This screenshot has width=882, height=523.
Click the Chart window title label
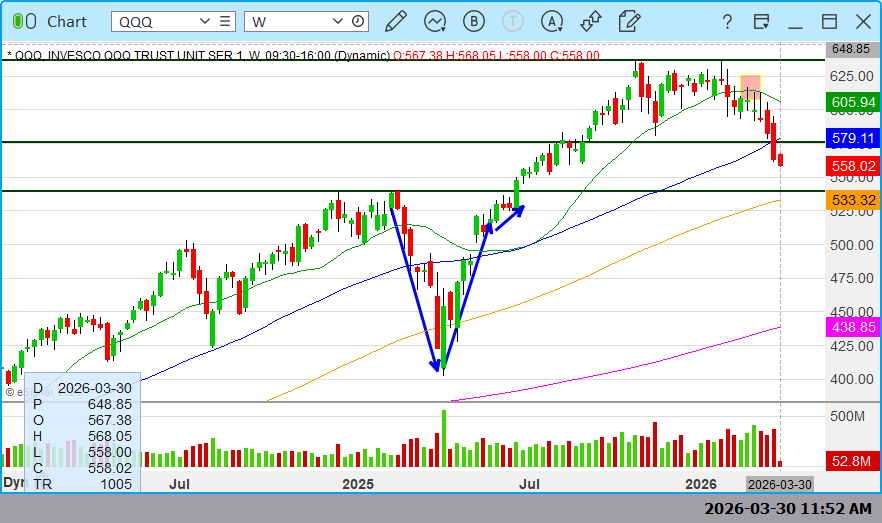coord(66,21)
